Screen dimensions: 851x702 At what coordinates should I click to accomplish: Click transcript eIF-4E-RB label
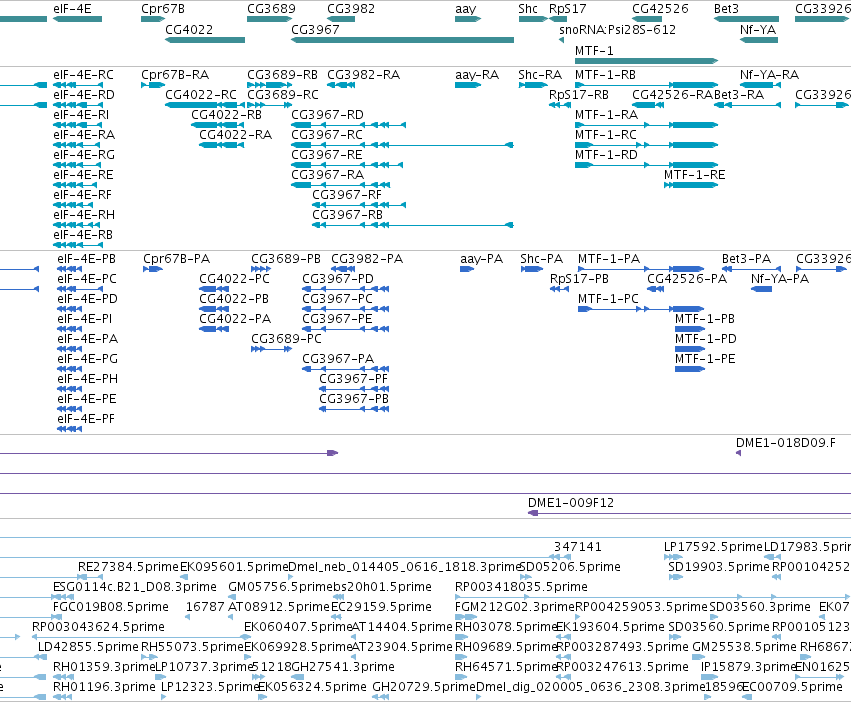pyautogui.click(x=83, y=235)
